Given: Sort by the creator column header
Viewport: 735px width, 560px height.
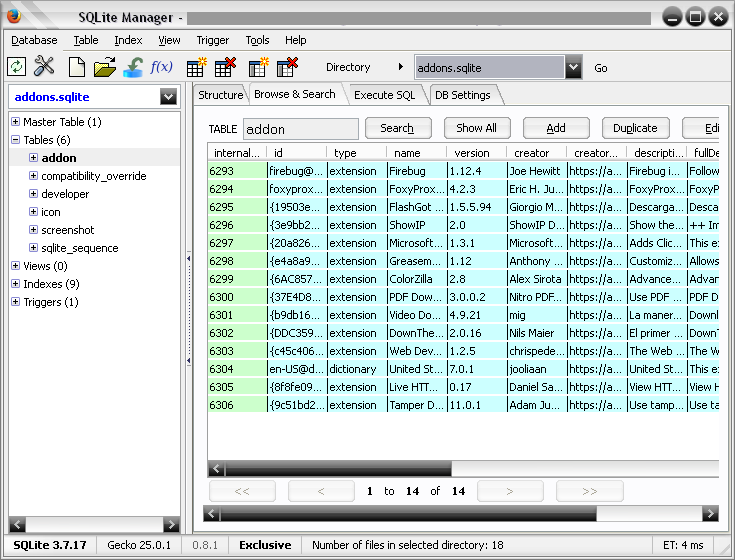Looking at the screenshot, I should point(536,153).
